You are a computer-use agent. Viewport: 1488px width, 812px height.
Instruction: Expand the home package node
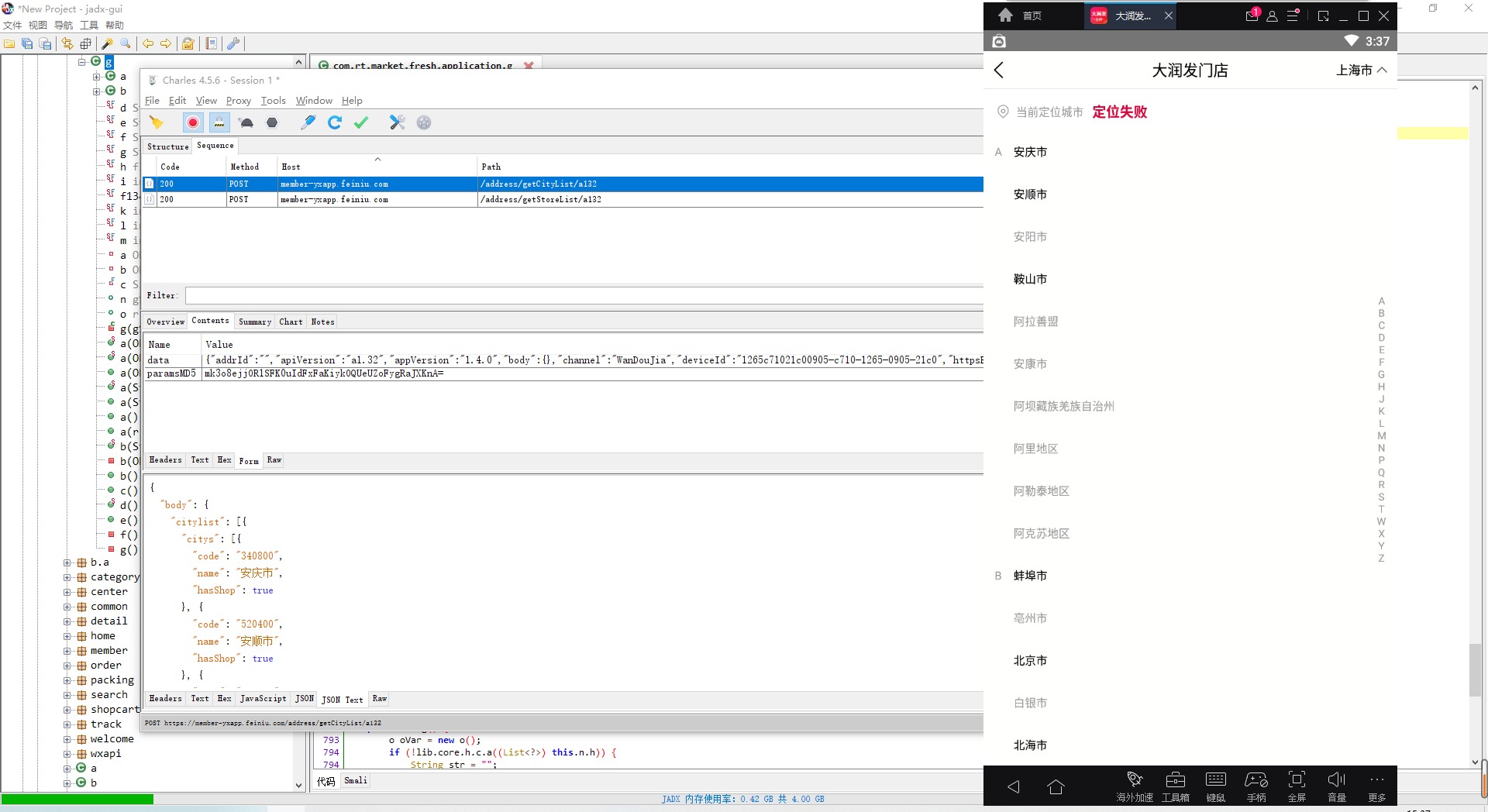pyautogui.click(x=67, y=636)
